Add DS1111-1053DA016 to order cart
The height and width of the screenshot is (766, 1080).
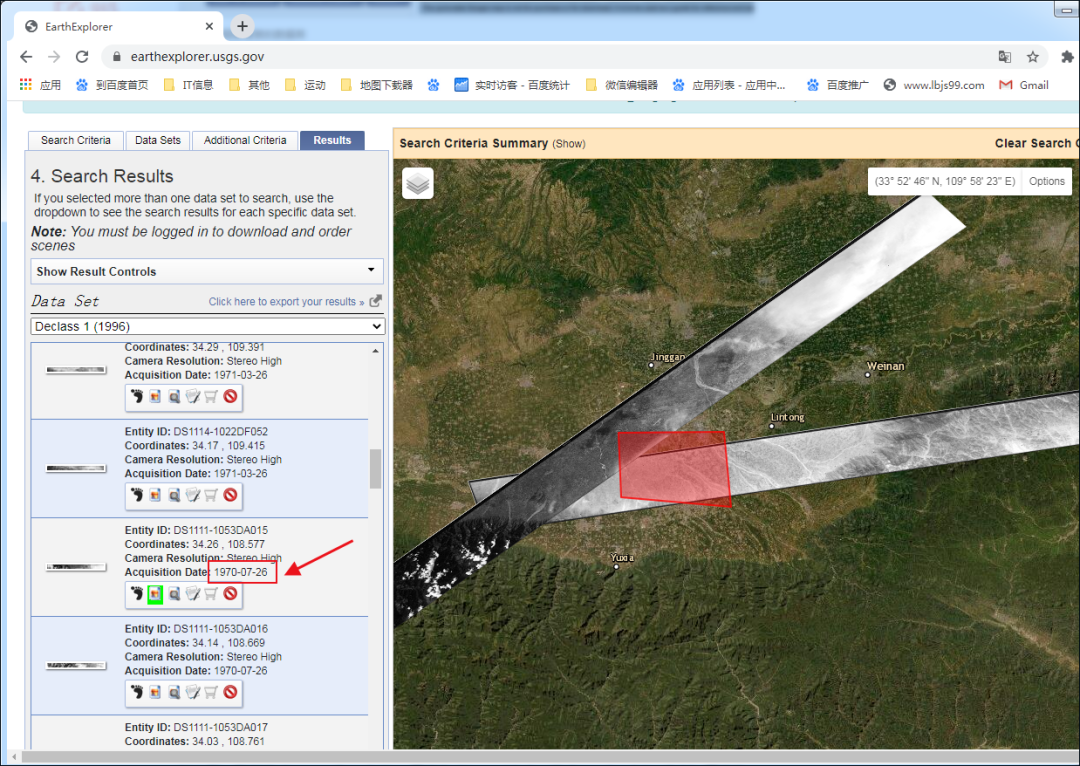[211, 692]
